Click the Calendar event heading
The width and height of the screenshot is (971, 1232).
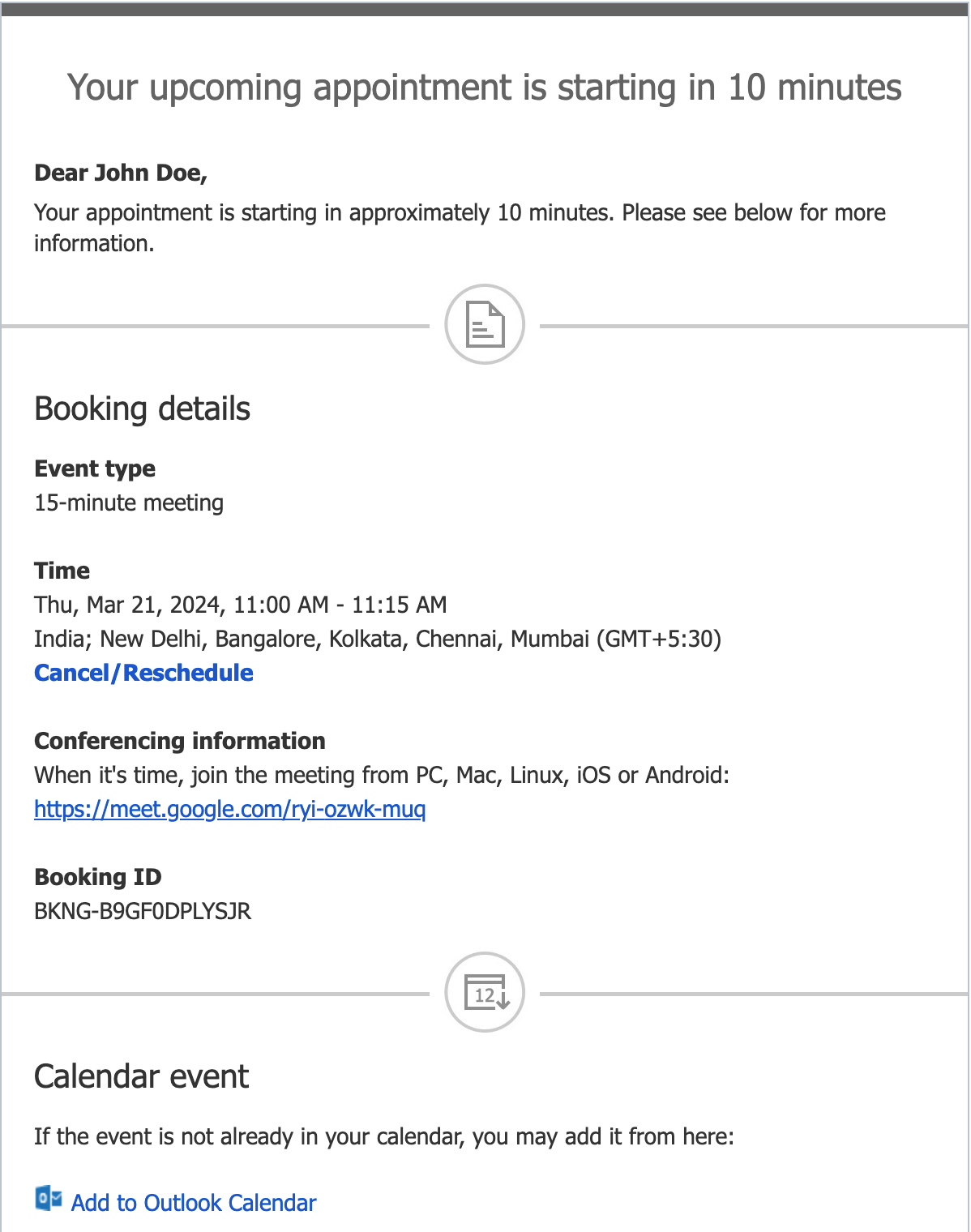[142, 1076]
